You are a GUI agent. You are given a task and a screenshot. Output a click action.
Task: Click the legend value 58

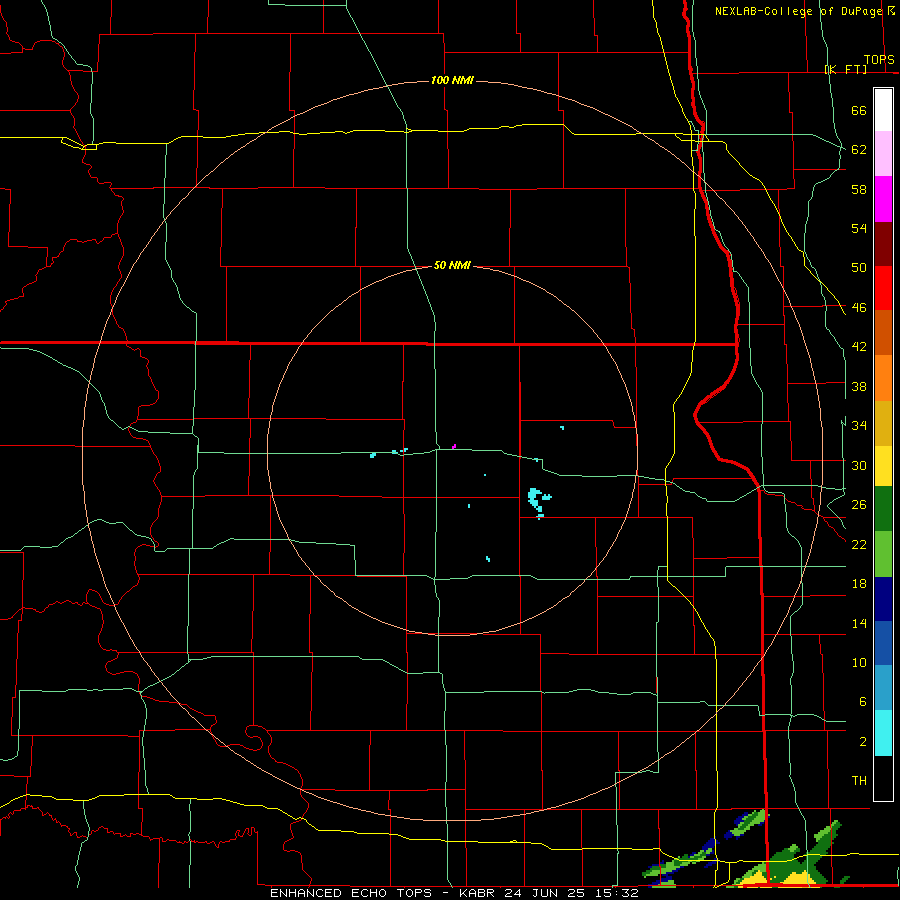859,189
